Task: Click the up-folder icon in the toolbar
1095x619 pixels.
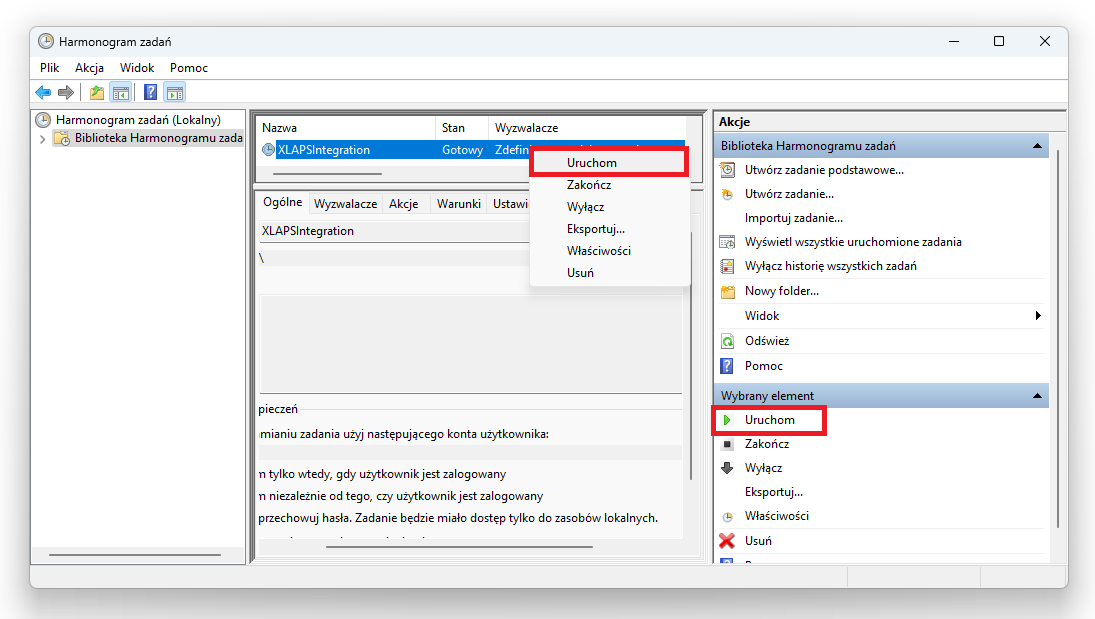Action: pyautogui.click(x=96, y=93)
